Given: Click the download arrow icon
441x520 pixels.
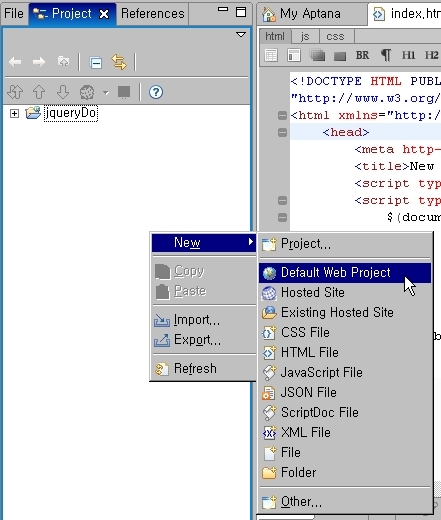Looking at the screenshot, I should (63, 92).
